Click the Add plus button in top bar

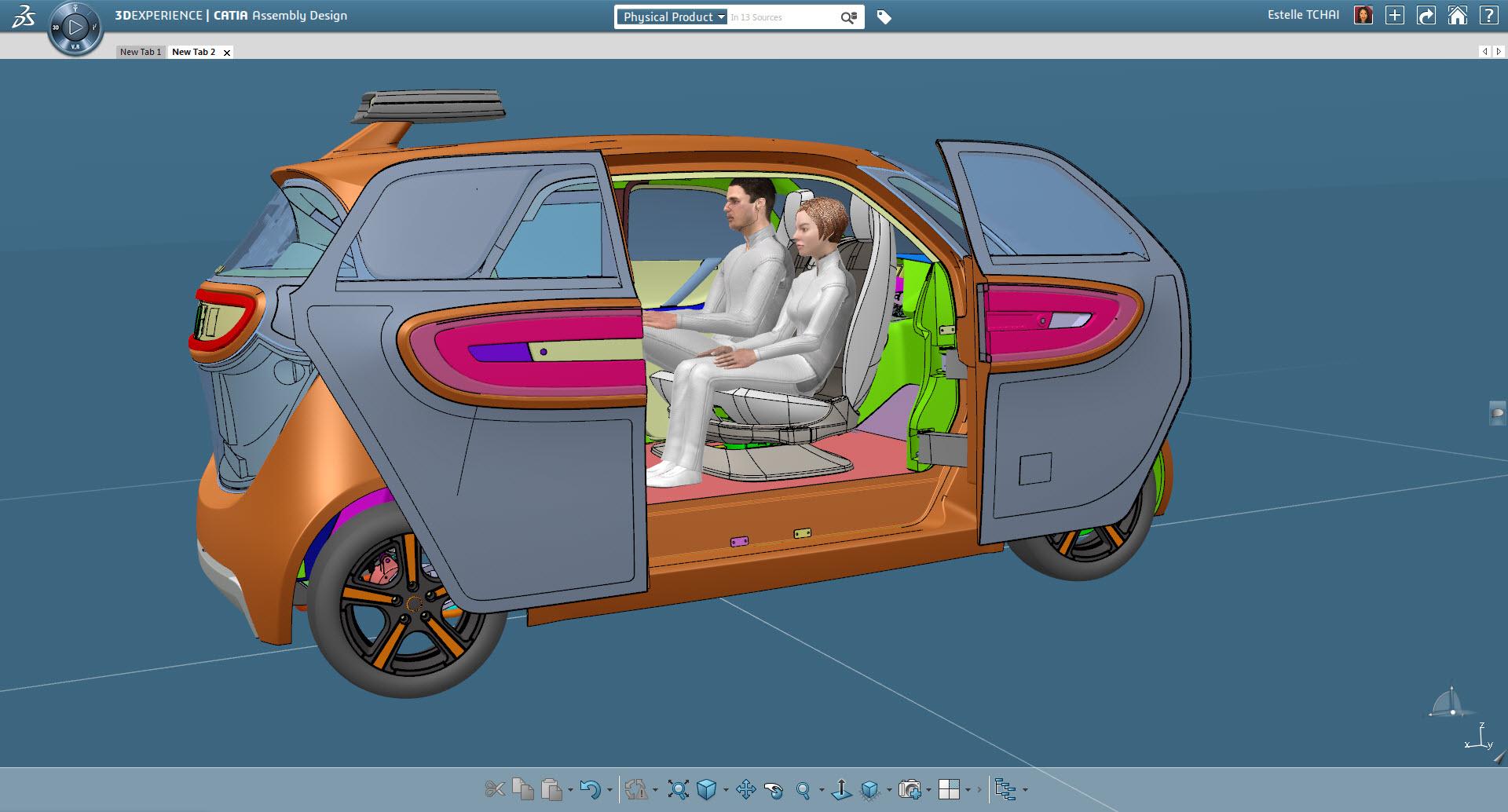(x=1394, y=16)
